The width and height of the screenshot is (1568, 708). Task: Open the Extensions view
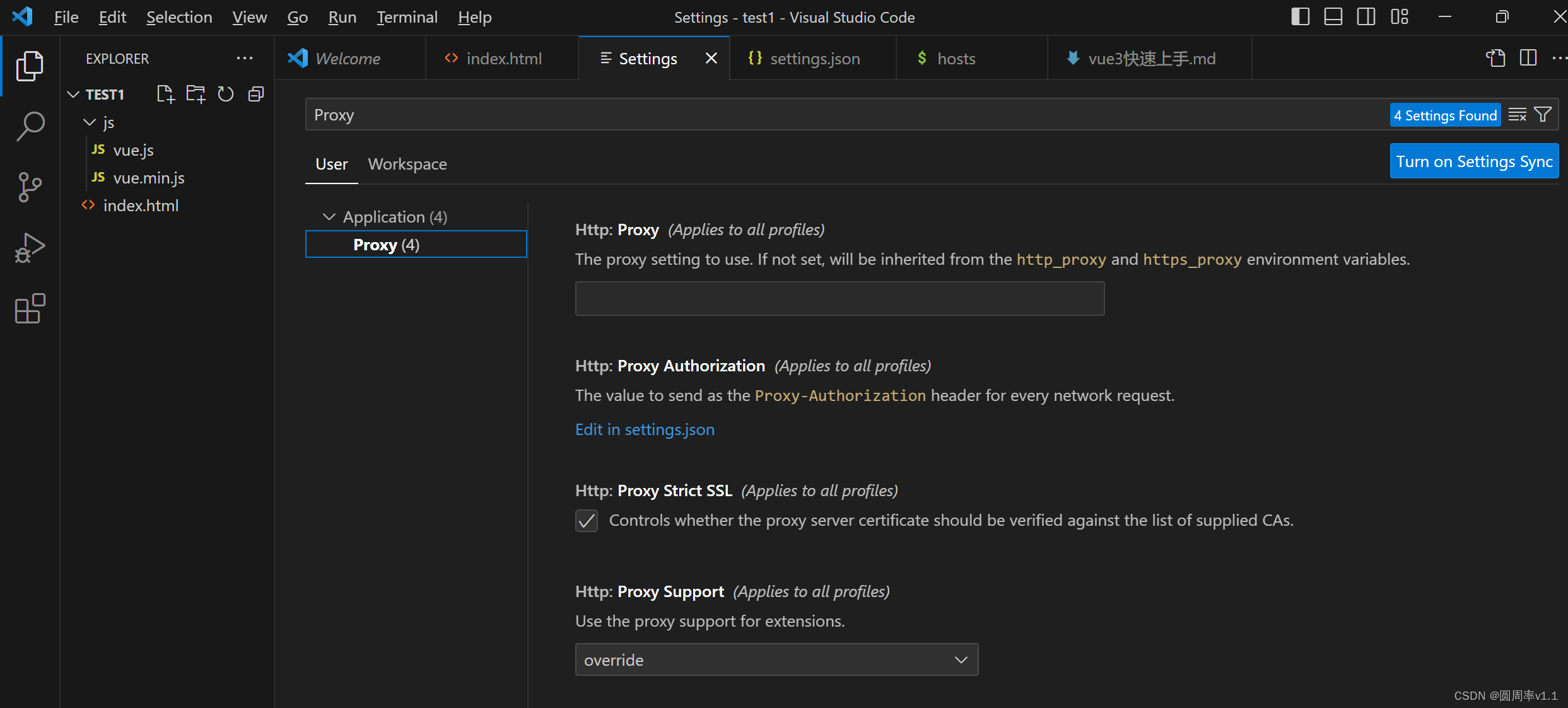(30, 309)
